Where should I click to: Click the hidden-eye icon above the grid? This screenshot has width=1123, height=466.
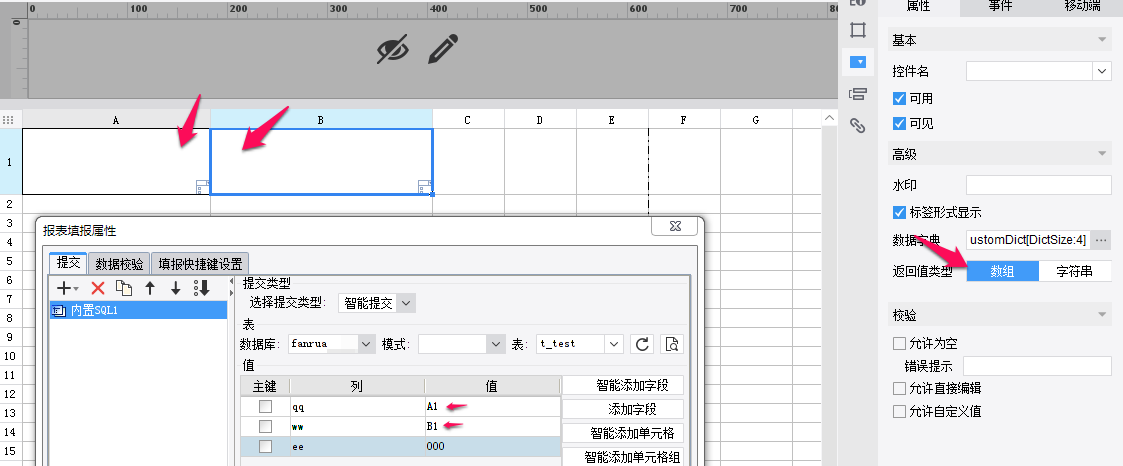click(x=393, y=49)
